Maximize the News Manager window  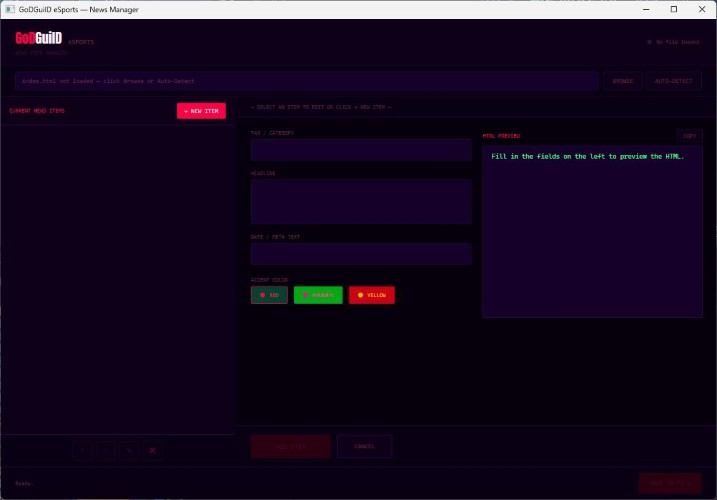pos(674,9)
